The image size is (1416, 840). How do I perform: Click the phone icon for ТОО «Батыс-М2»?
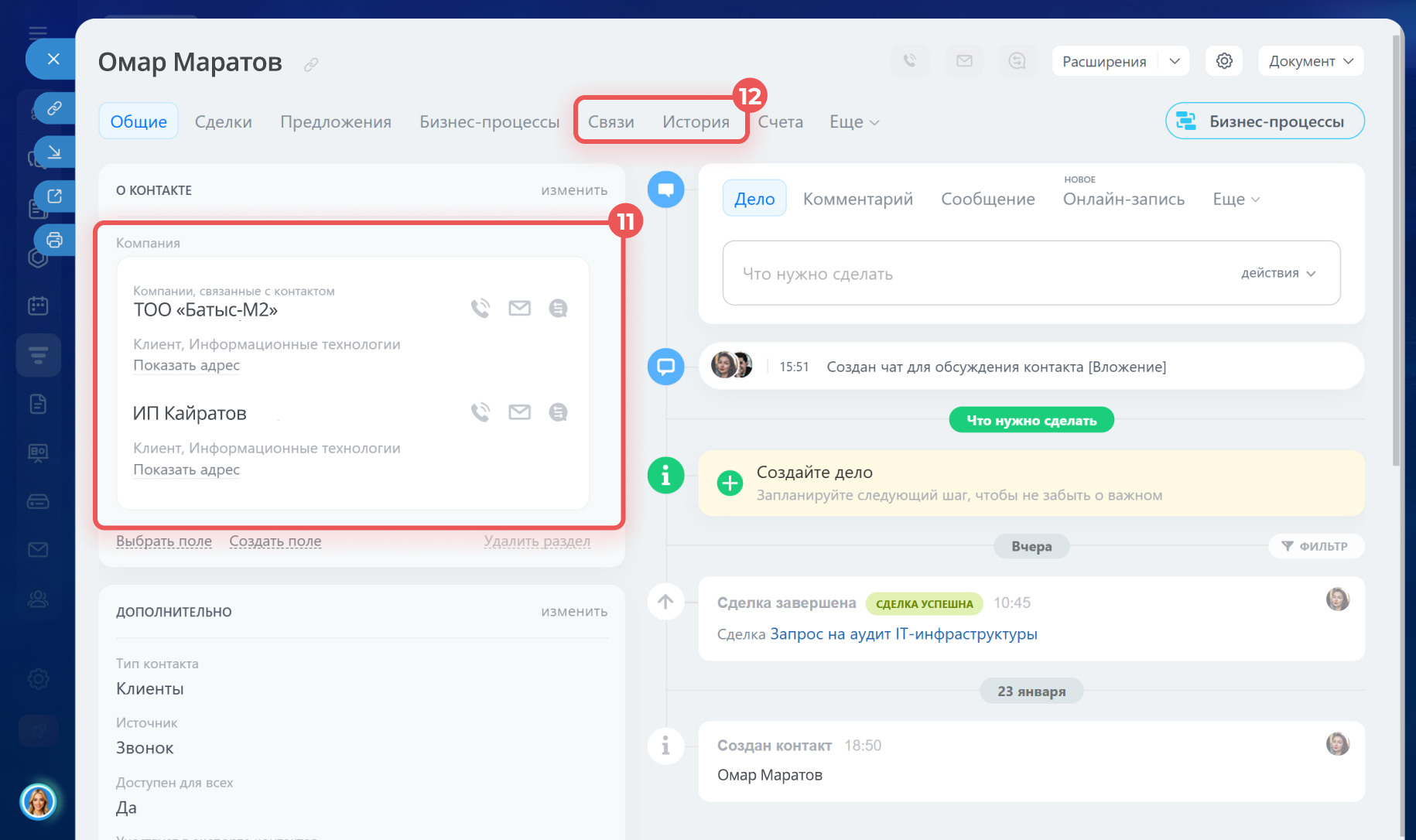pos(481,309)
